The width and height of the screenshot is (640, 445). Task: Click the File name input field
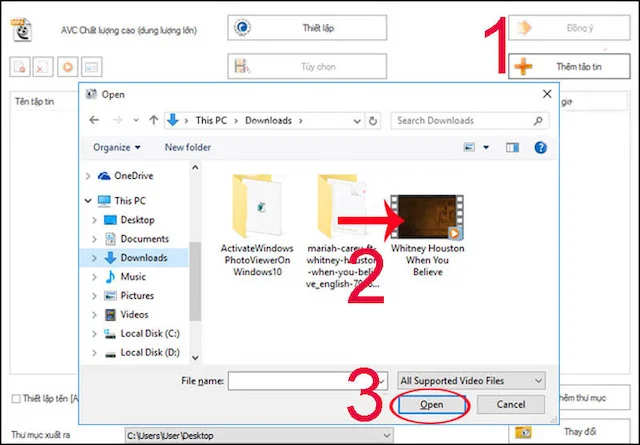point(308,380)
